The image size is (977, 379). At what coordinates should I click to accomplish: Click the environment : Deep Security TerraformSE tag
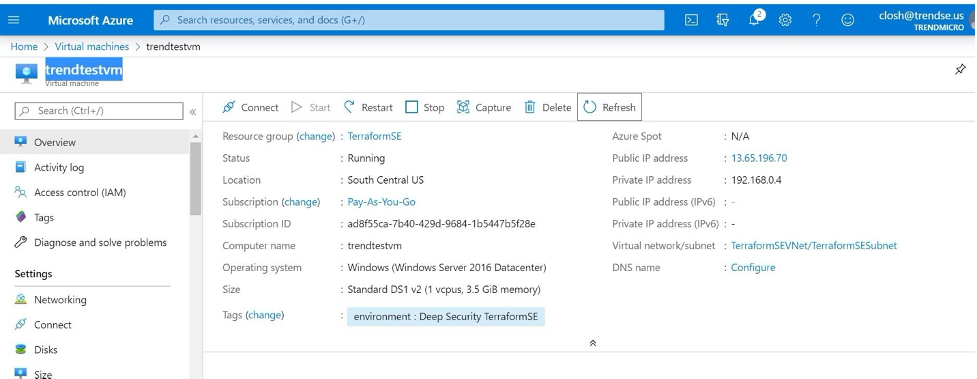(446, 317)
